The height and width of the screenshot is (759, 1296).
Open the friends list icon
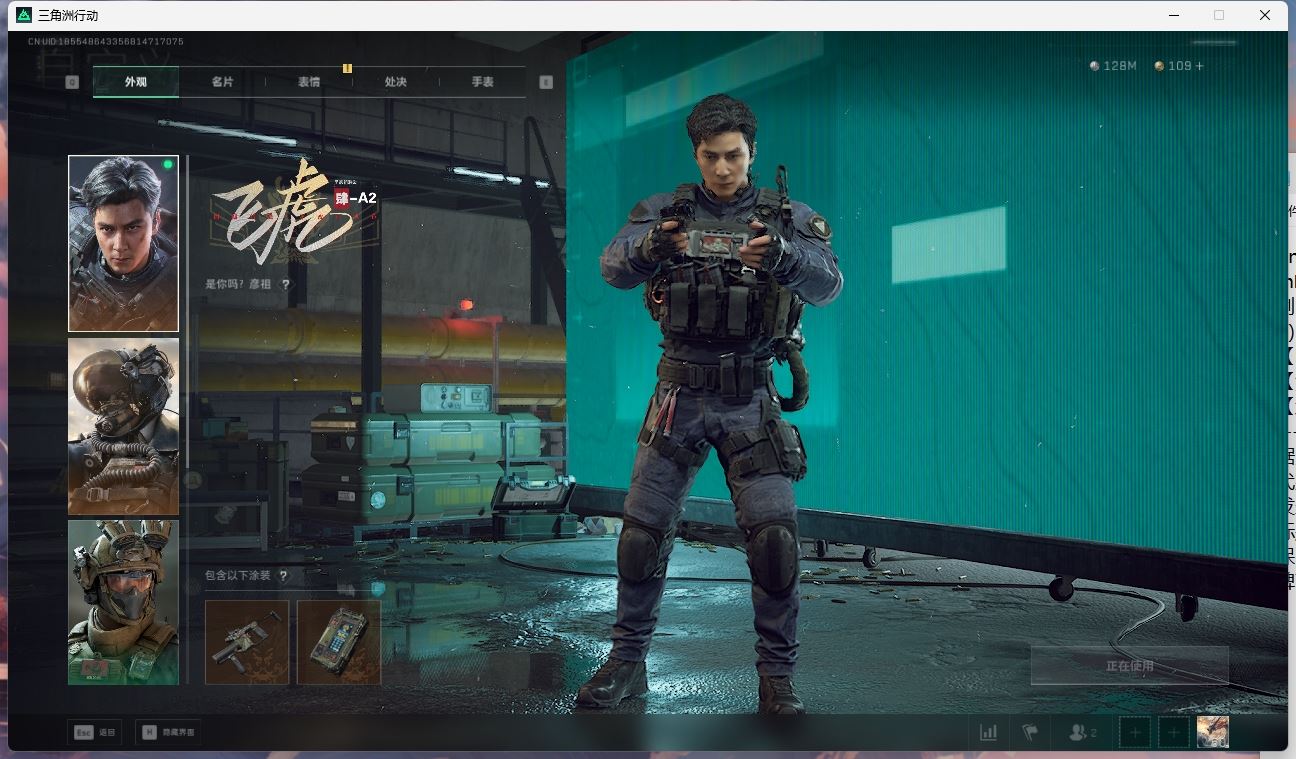[1082, 733]
